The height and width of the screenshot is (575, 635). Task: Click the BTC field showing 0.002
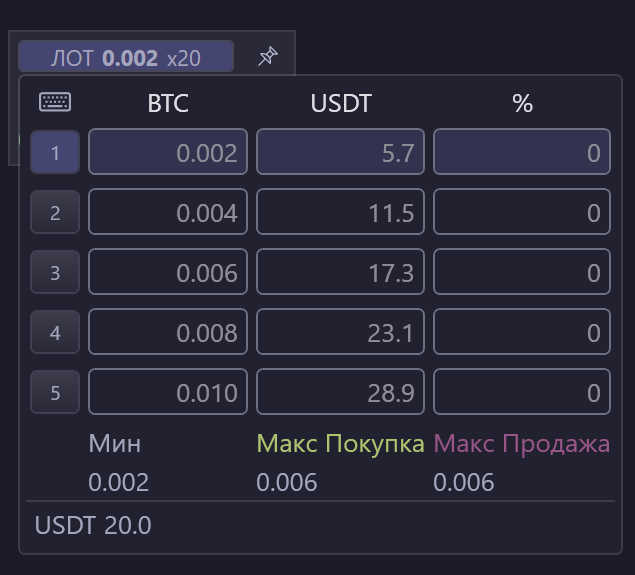[x=168, y=153]
